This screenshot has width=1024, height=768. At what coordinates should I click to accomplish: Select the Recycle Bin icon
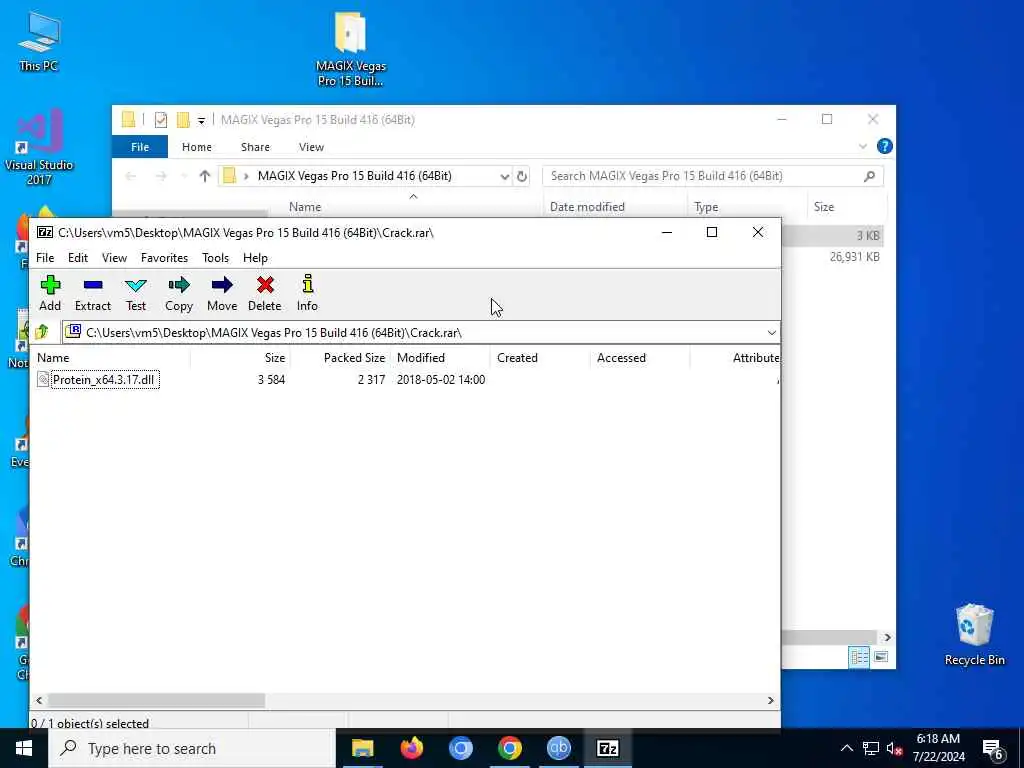coord(974,635)
